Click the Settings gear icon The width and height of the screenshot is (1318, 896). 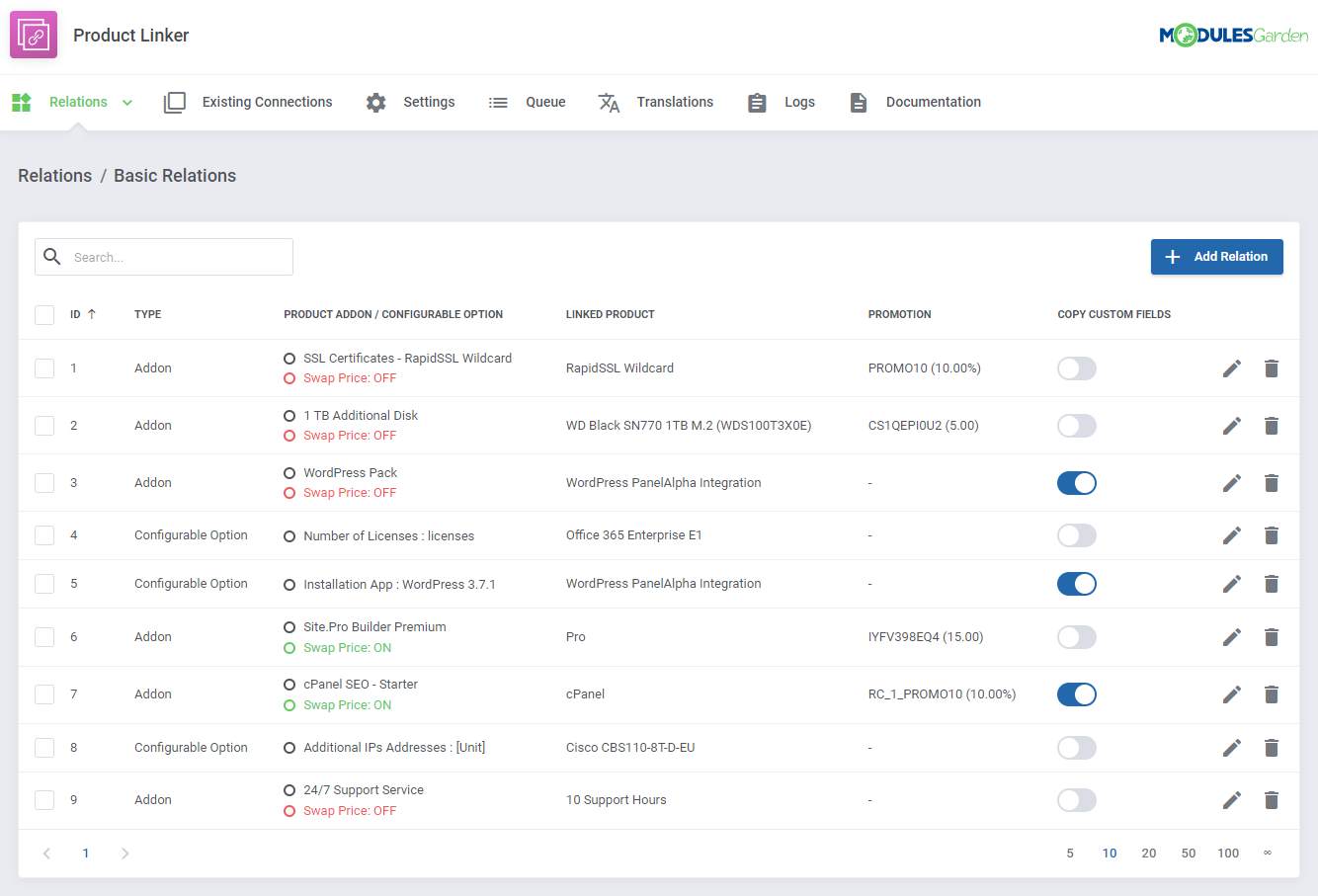coord(375,103)
